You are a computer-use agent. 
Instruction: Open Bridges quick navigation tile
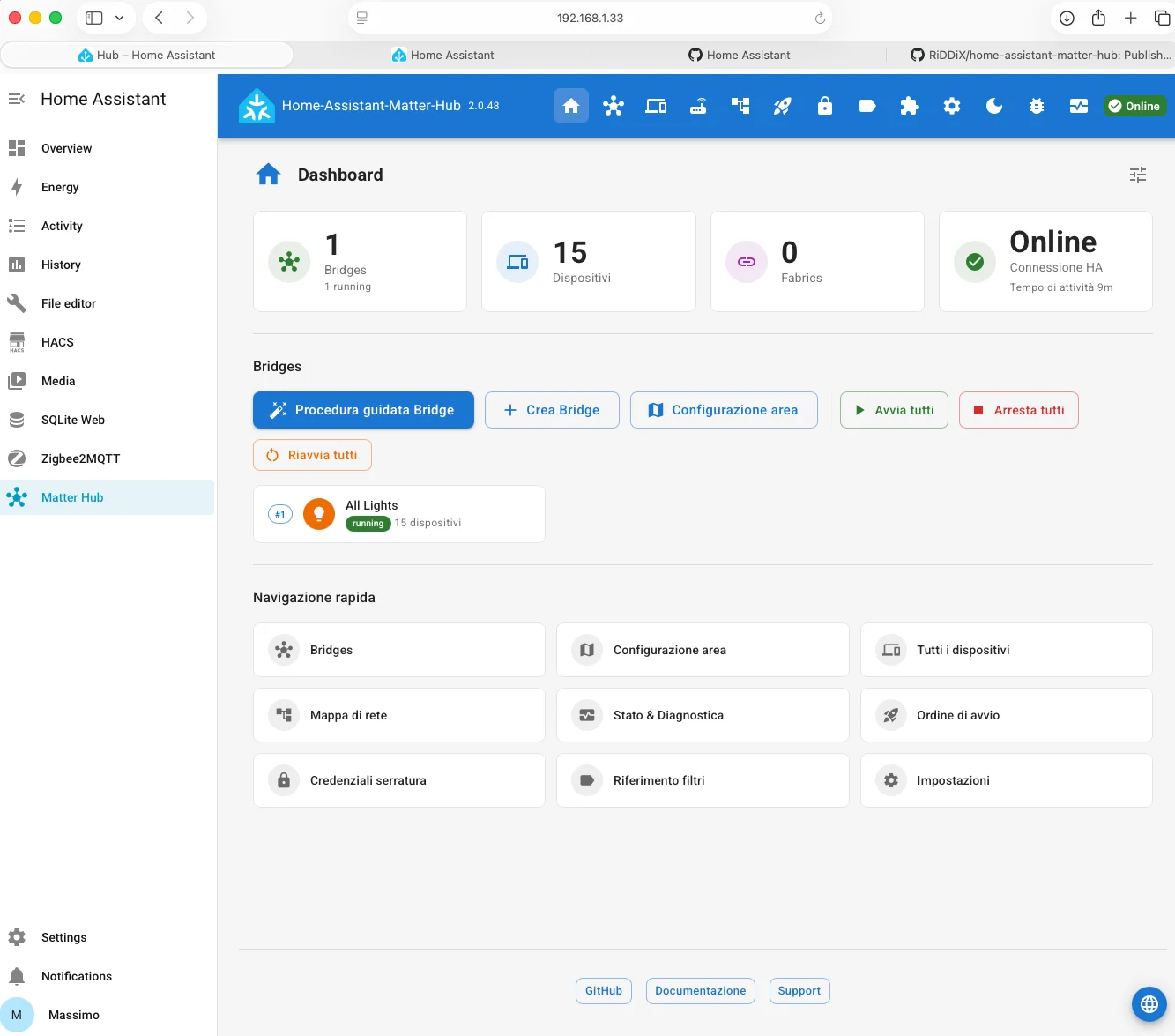tap(399, 650)
